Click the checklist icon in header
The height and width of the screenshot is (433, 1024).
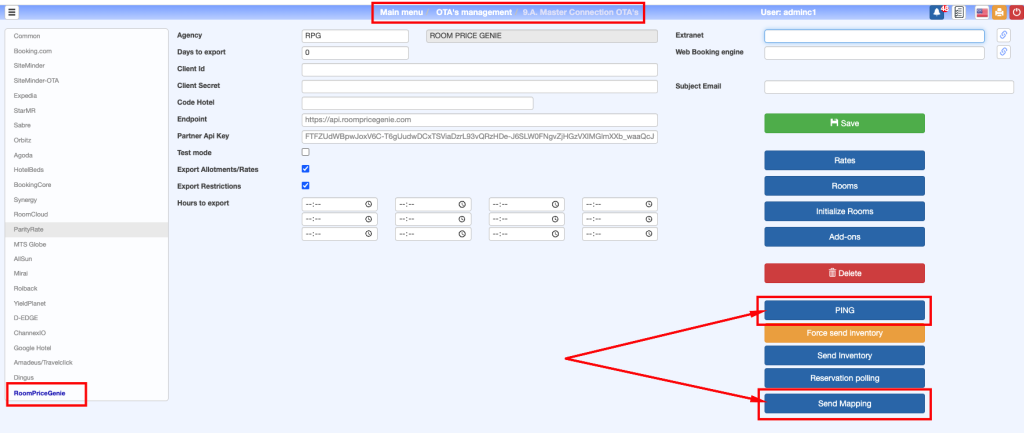(959, 12)
